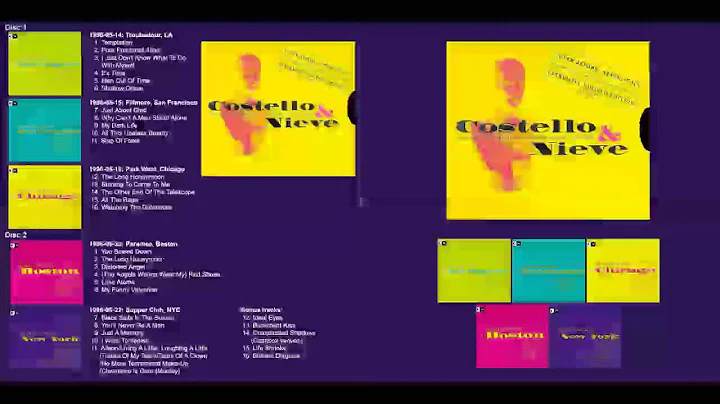Screen dimensions: 720x404
Task: Click corner icon on right-grid lime thumbnail
Action: tap(443, 243)
